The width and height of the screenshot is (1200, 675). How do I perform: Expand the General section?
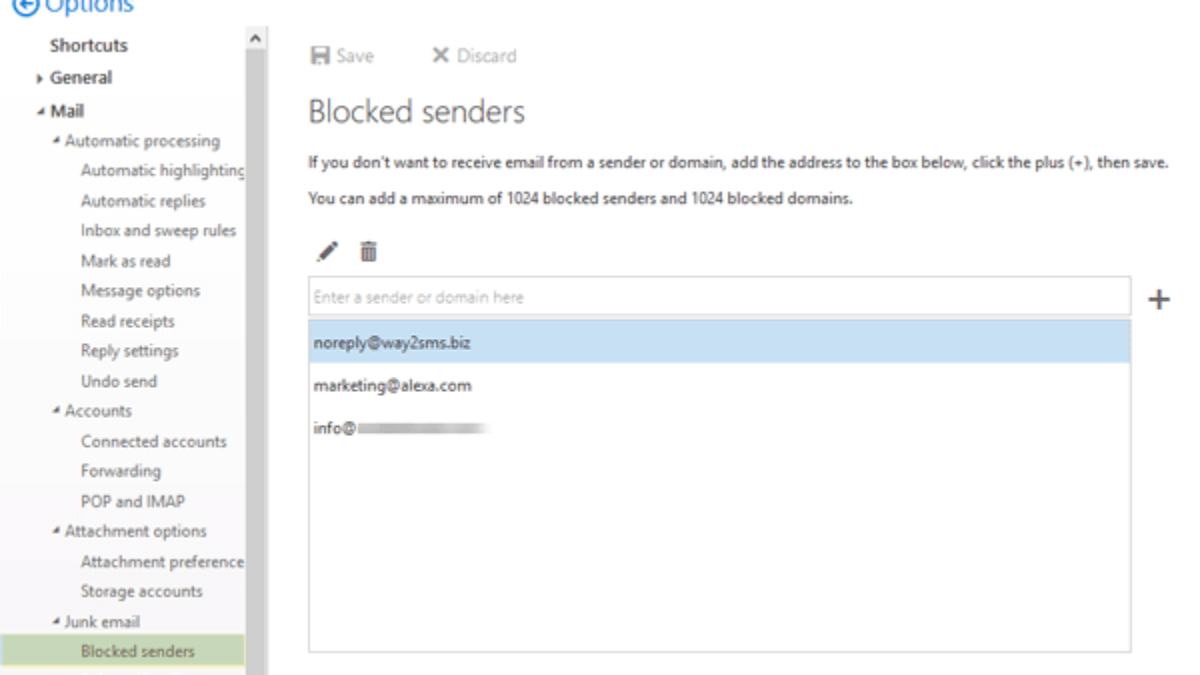click(40, 79)
